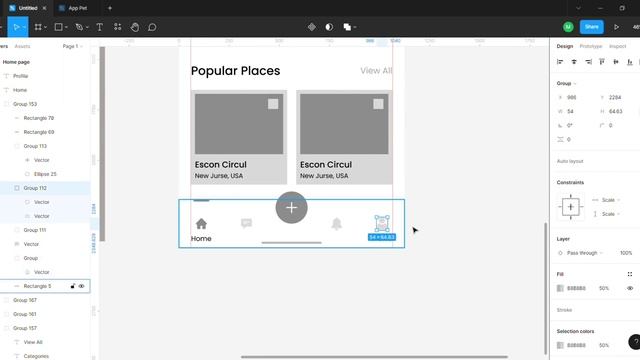640x360 pixels.
Task: Click the chat bubble icon on canvas
Action: coord(247,223)
